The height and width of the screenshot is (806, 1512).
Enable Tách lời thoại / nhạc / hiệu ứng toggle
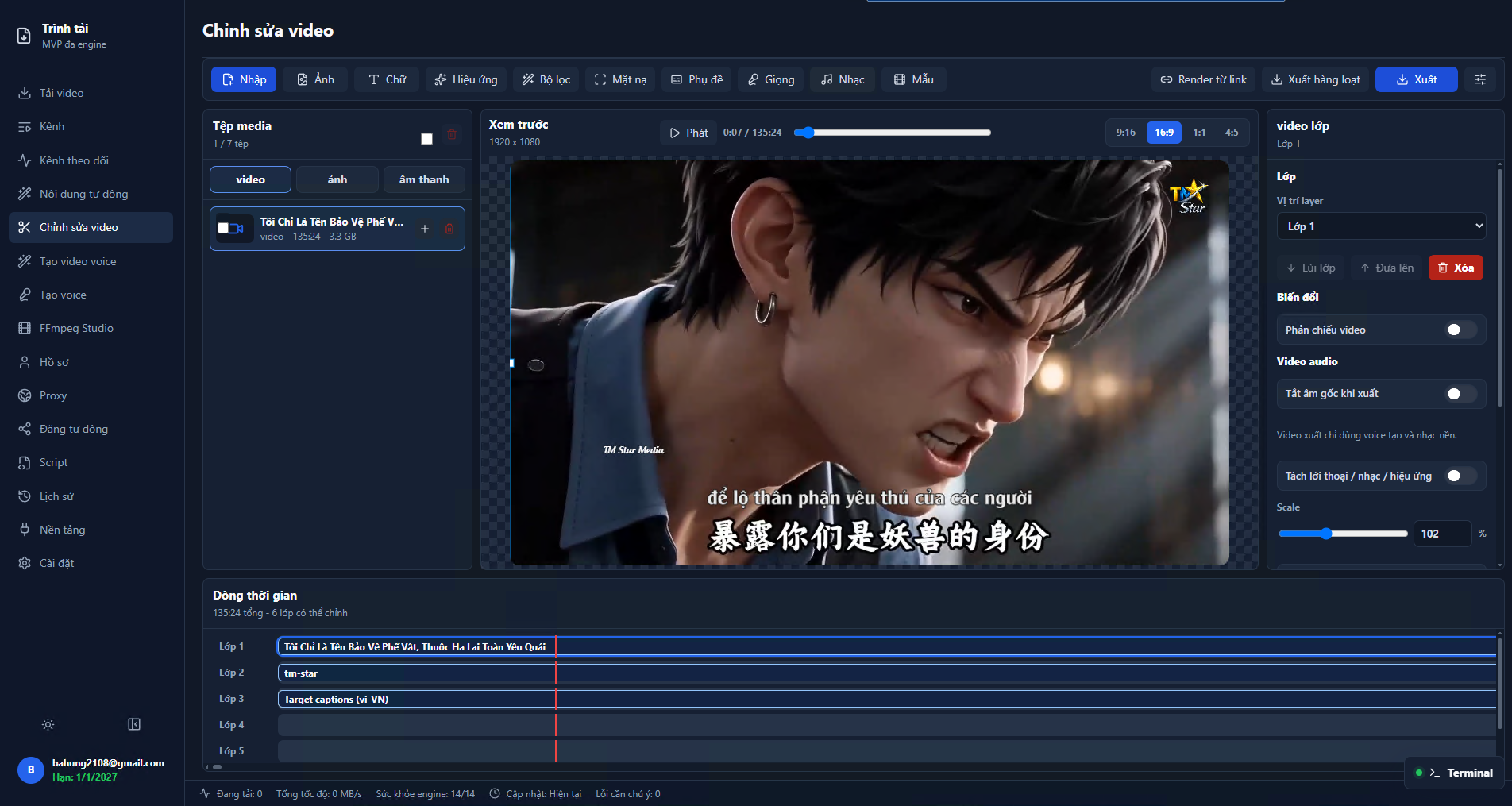1460,476
